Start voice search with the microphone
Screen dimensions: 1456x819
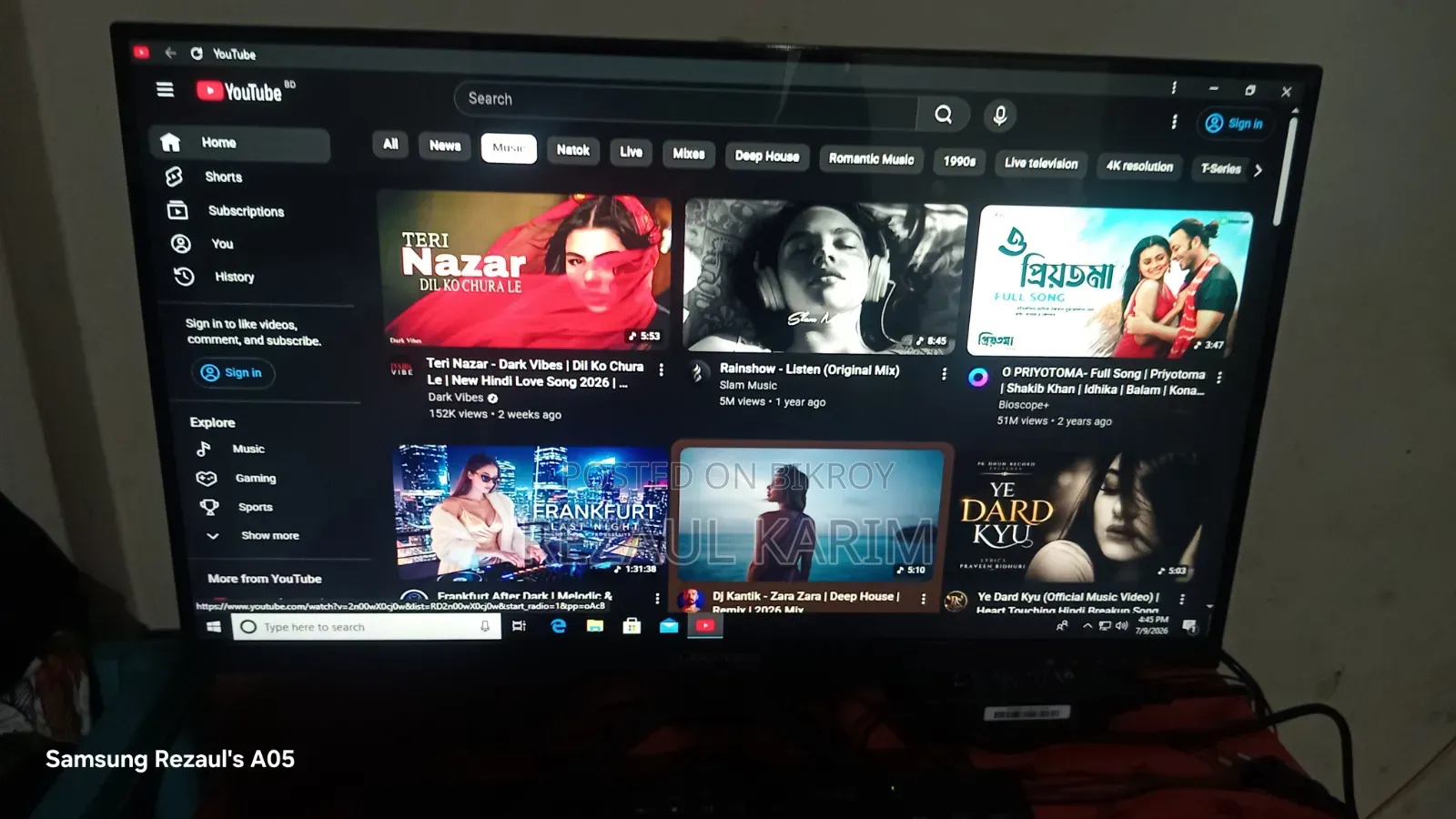[999, 116]
